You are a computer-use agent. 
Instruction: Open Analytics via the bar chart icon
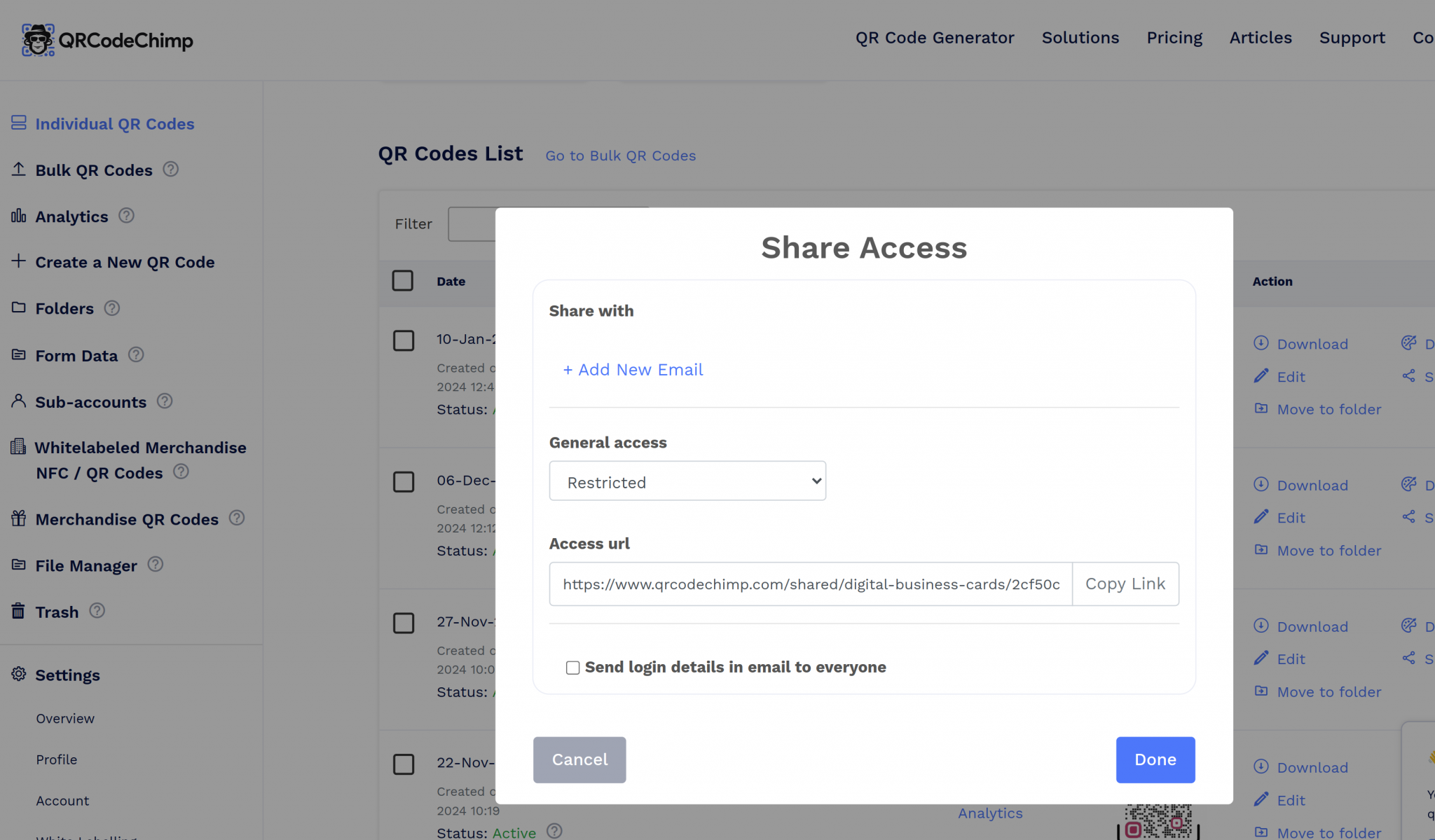(x=18, y=216)
